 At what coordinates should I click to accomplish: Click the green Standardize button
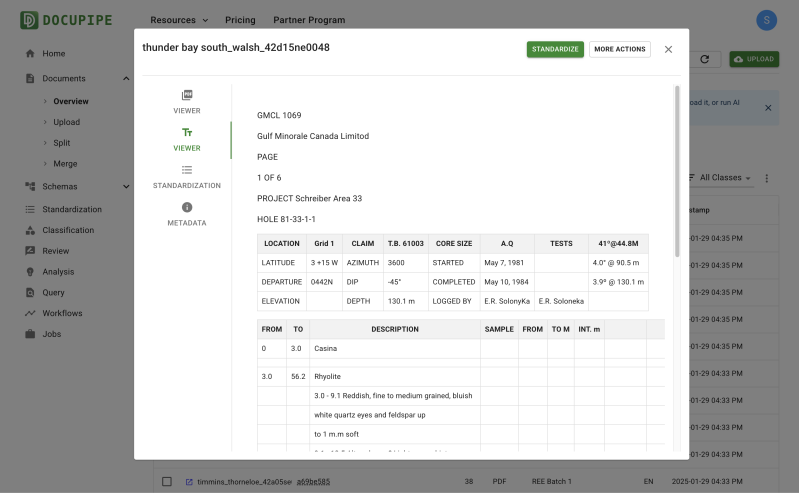pyautogui.click(x=555, y=49)
